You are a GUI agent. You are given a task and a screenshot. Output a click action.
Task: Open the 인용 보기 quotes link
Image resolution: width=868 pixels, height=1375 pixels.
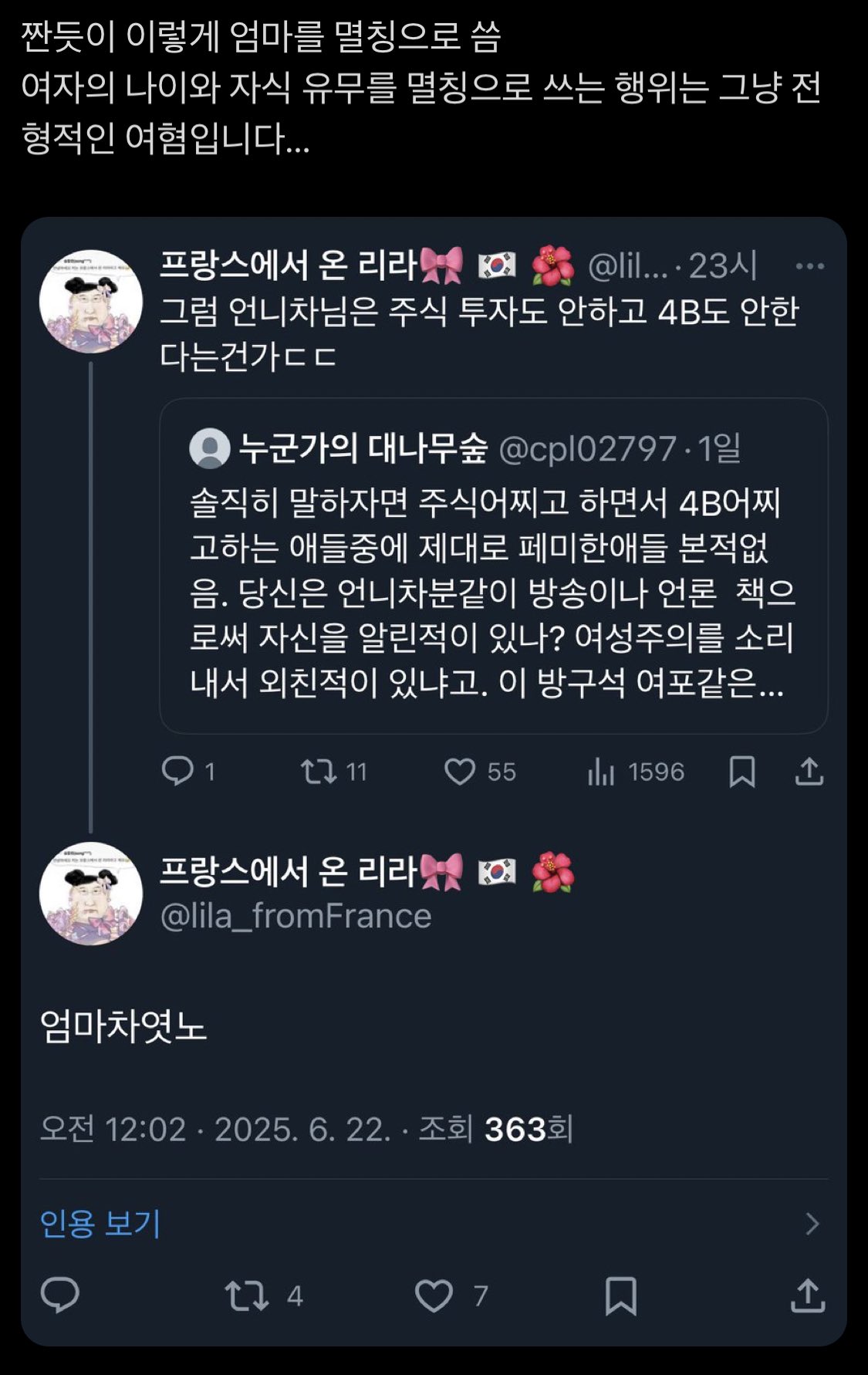(x=100, y=1224)
